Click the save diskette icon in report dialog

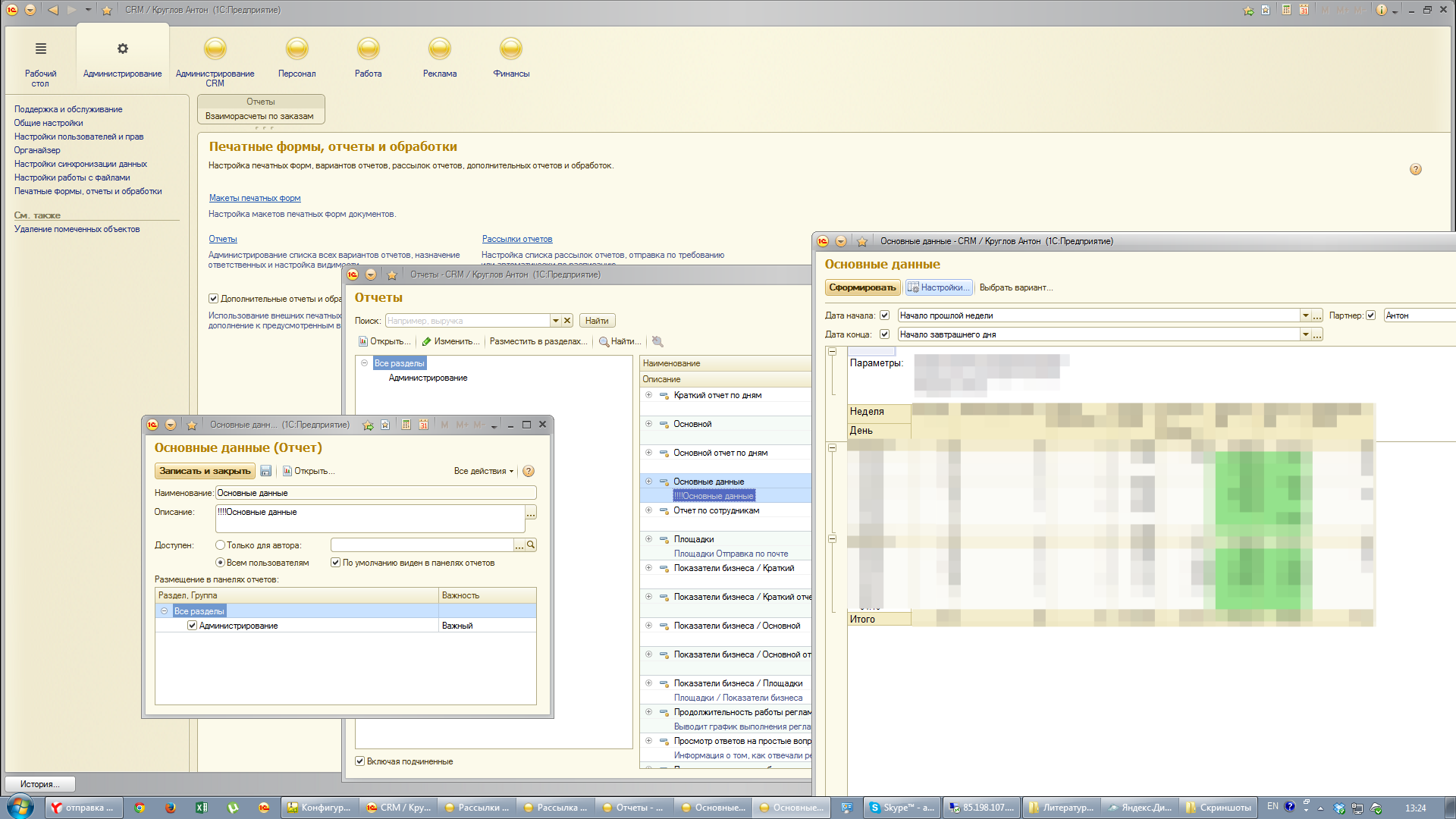tap(265, 471)
